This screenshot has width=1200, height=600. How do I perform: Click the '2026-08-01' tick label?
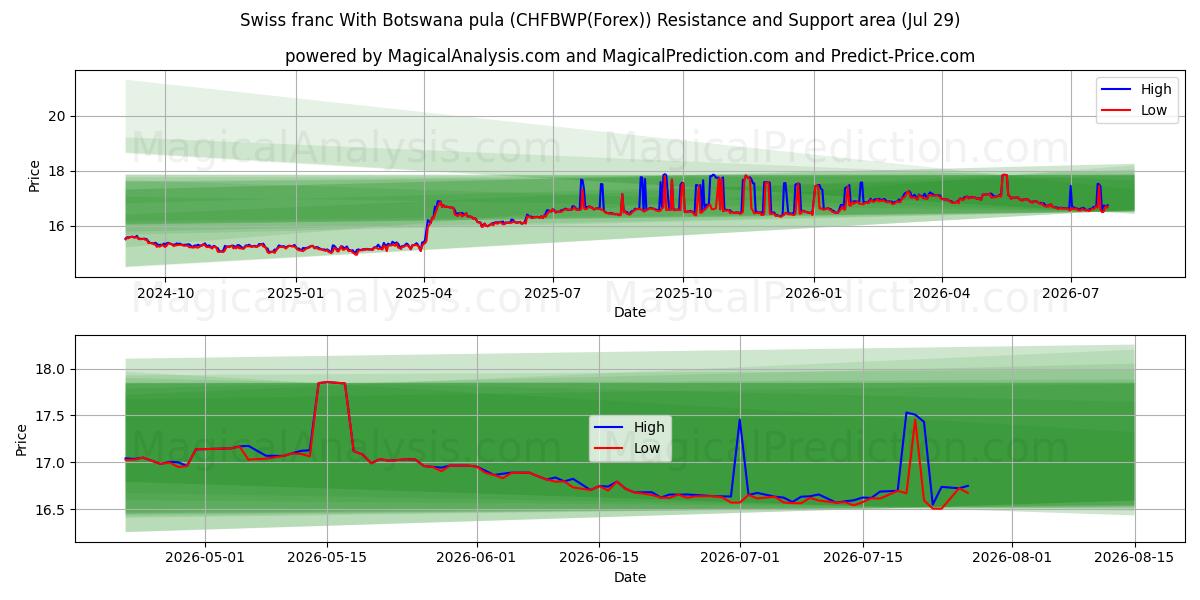point(1011,558)
